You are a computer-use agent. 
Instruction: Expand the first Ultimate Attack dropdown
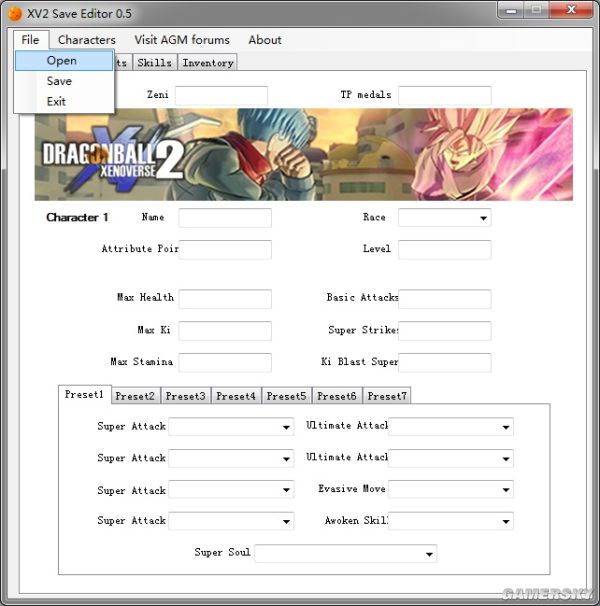pos(451,427)
